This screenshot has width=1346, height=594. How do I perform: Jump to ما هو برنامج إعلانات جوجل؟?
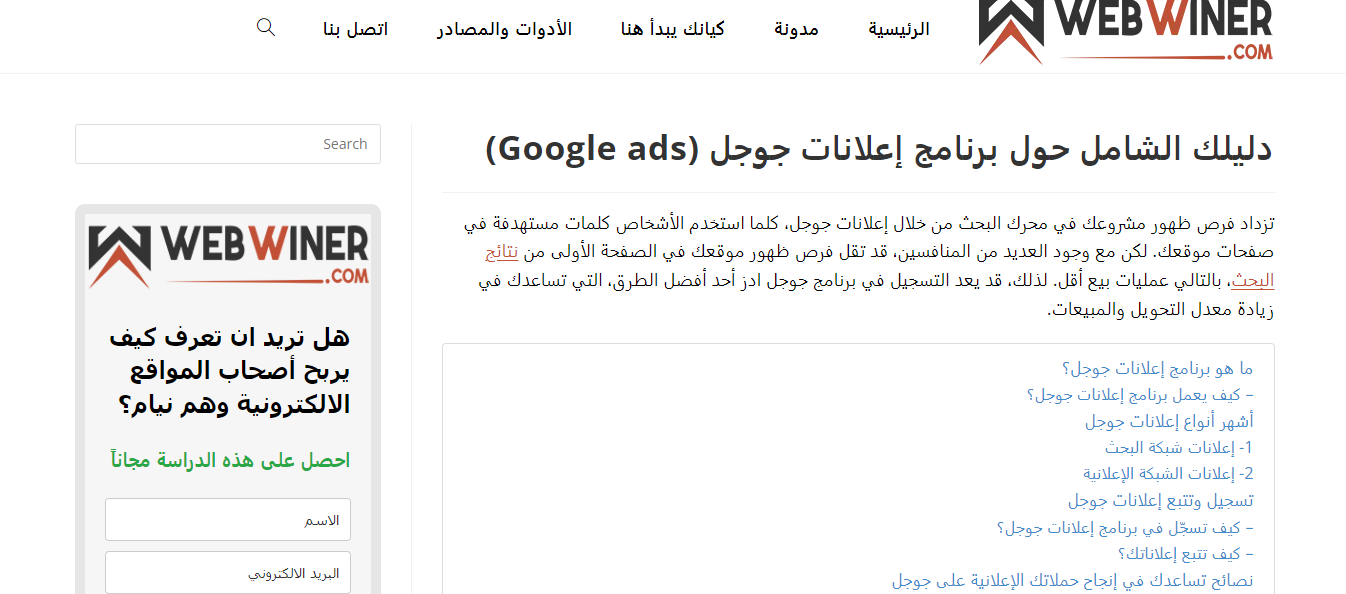[x=1157, y=369]
